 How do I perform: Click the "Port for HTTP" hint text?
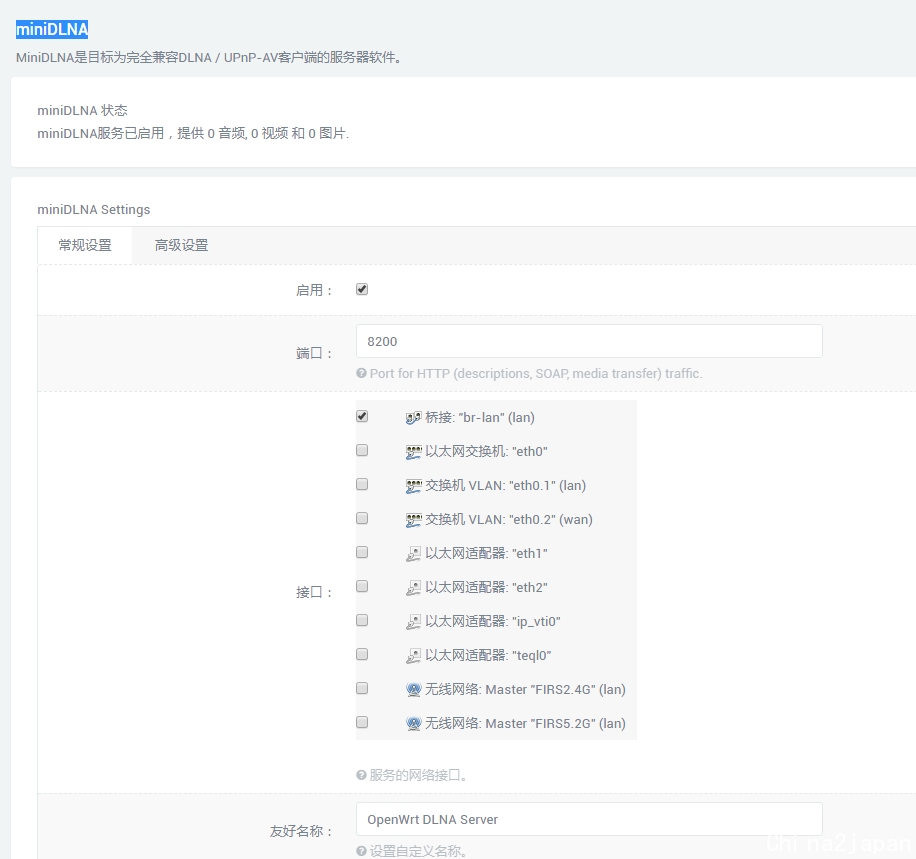536,373
